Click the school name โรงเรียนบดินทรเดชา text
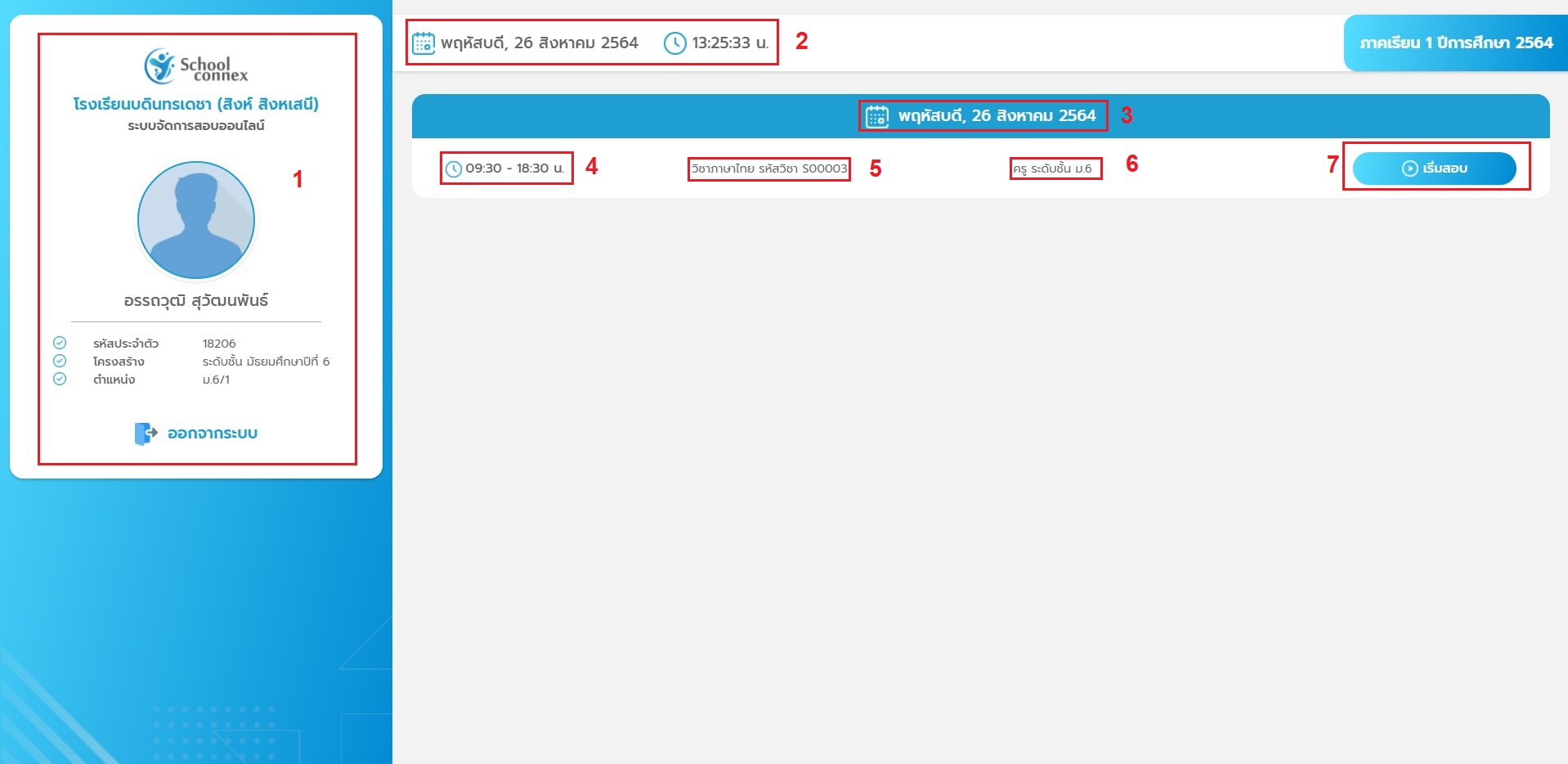Screen dimensions: 1568x764 pos(196,104)
